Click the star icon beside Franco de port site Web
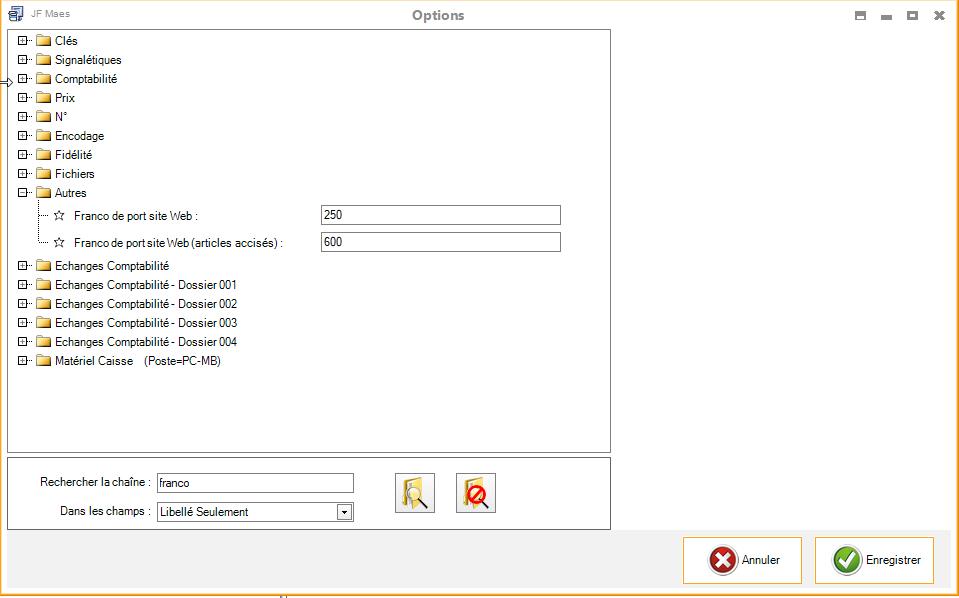The height and width of the screenshot is (598, 959). coord(59,216)
